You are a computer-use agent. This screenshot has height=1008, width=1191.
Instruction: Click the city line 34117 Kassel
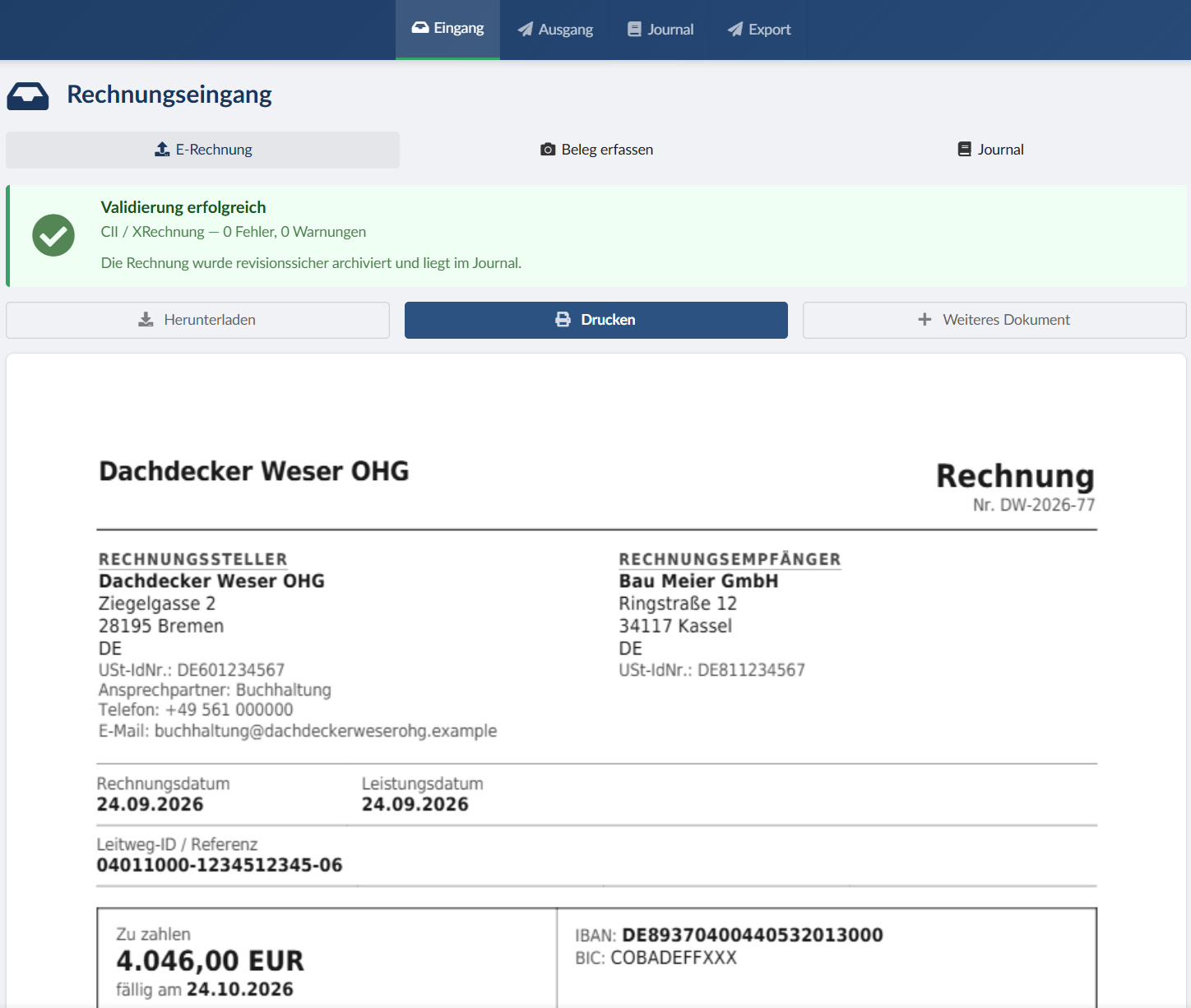click(675, 626)
